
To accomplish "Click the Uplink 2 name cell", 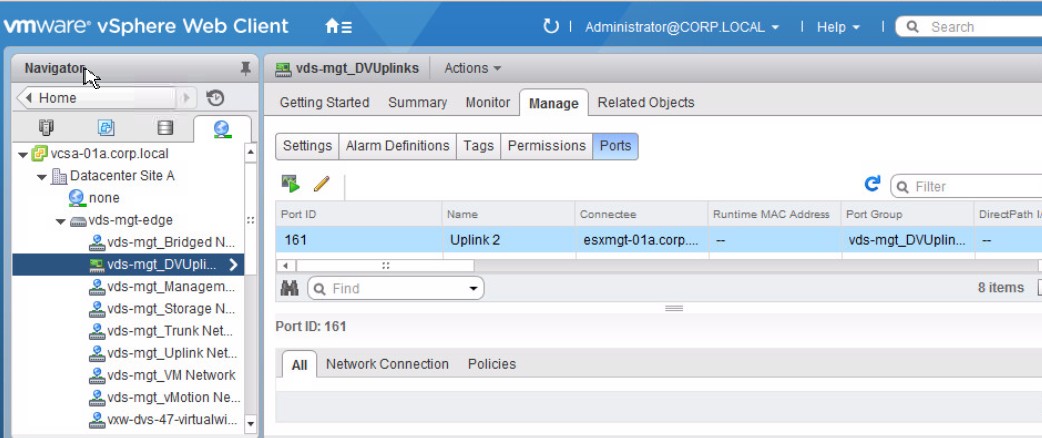I will click(x=508, y=240).
